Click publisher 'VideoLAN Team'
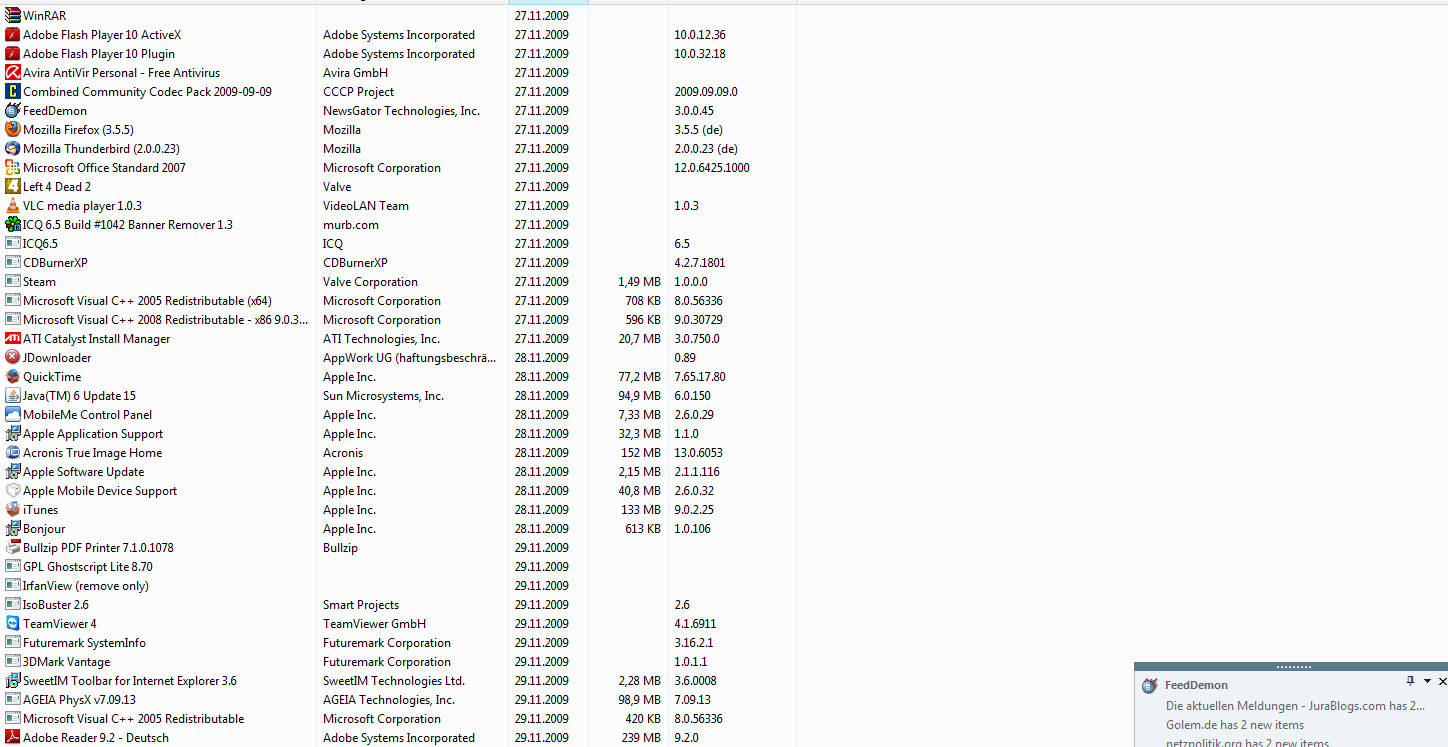The image size is (1448, 747). [x=366, y=206]
